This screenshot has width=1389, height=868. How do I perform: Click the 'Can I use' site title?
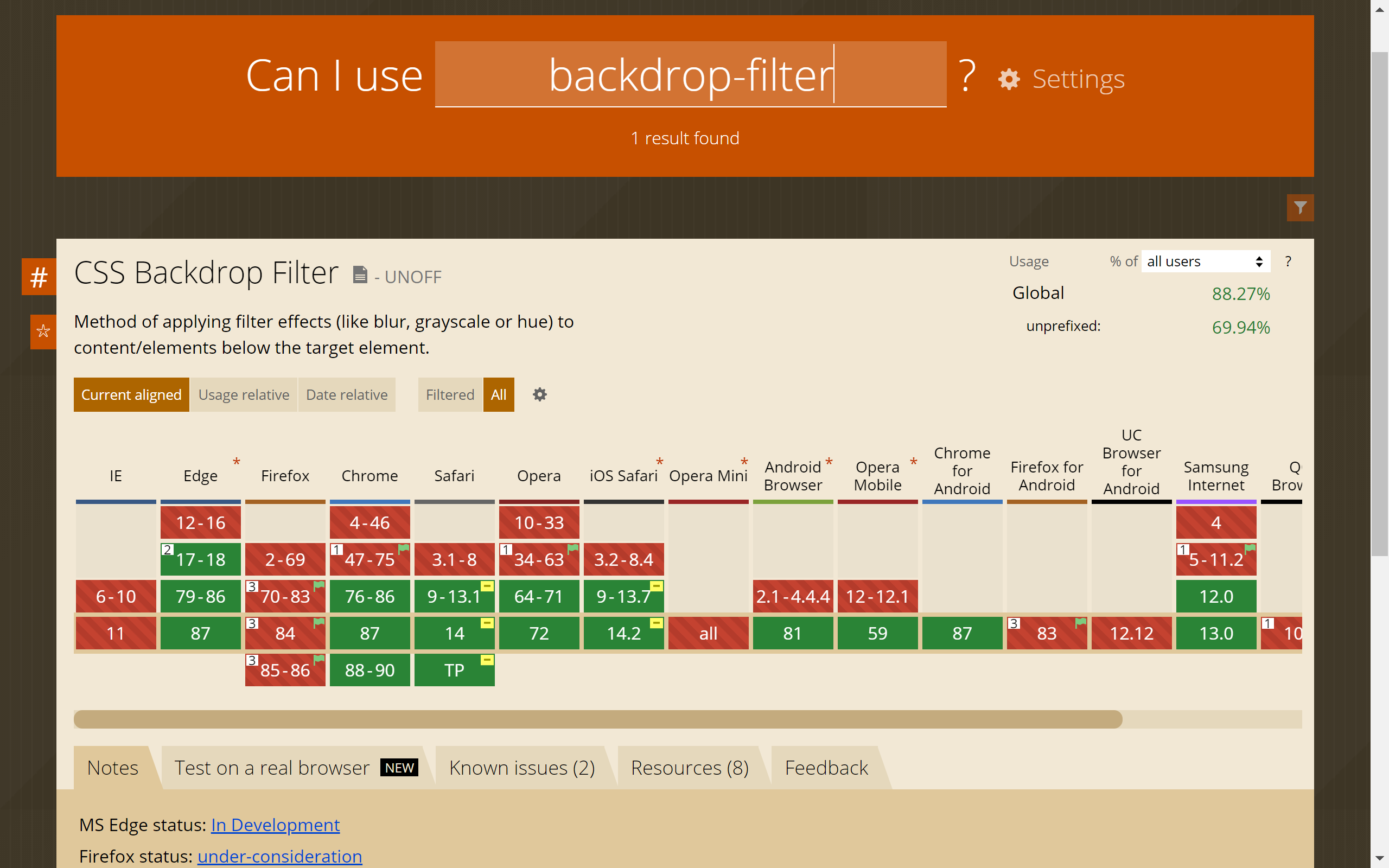pos(334,76)
